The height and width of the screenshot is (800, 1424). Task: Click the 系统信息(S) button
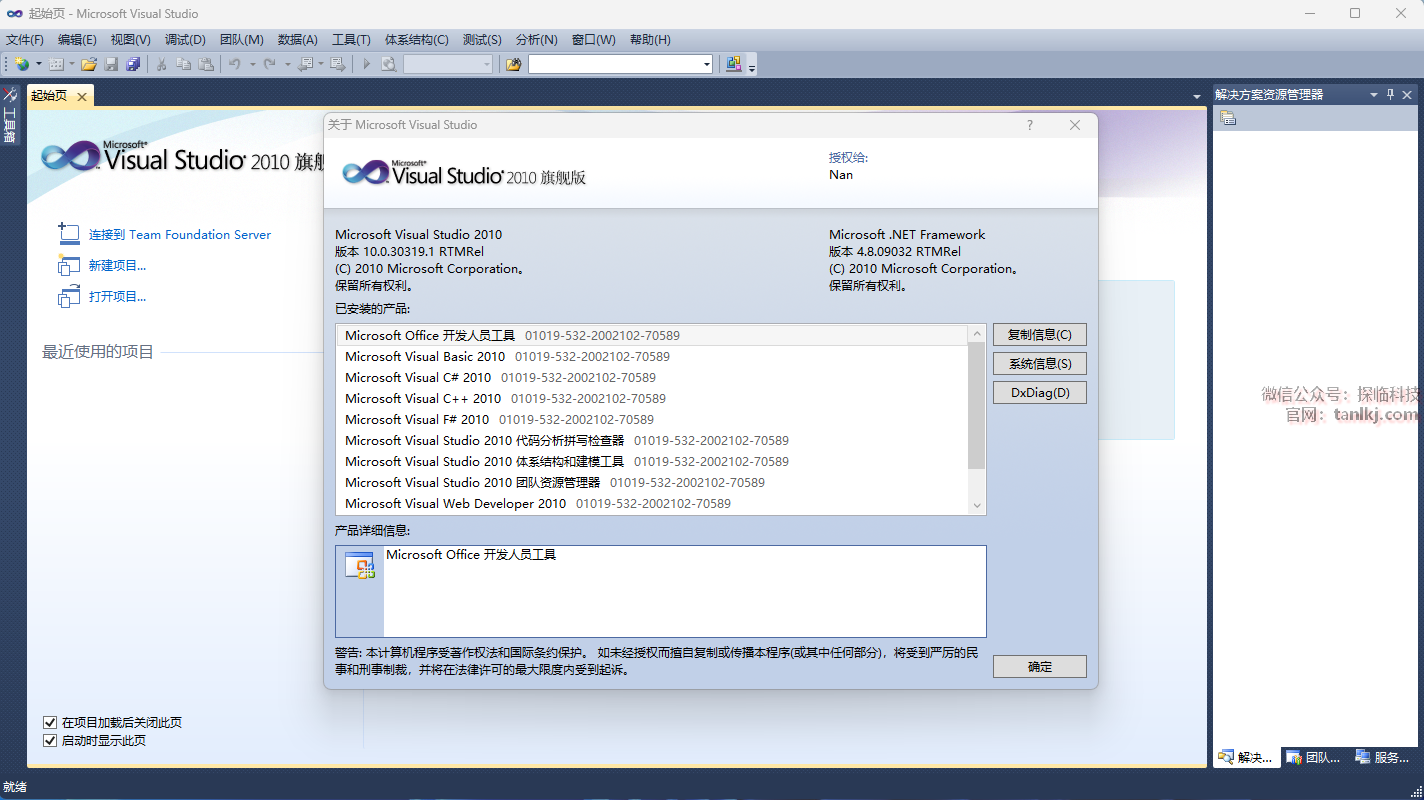coord(1040,364)
